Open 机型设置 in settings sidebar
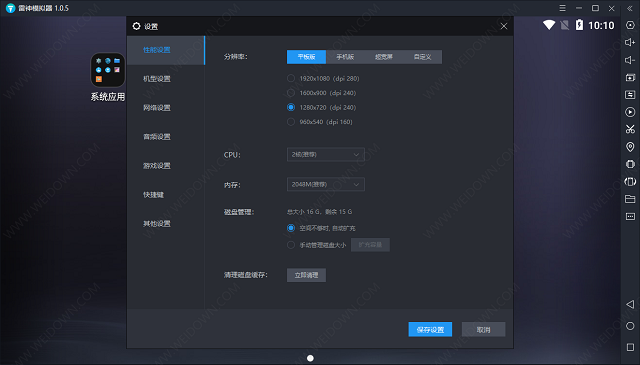The width and height of the screenshot is (640, 365). point(166,79)
